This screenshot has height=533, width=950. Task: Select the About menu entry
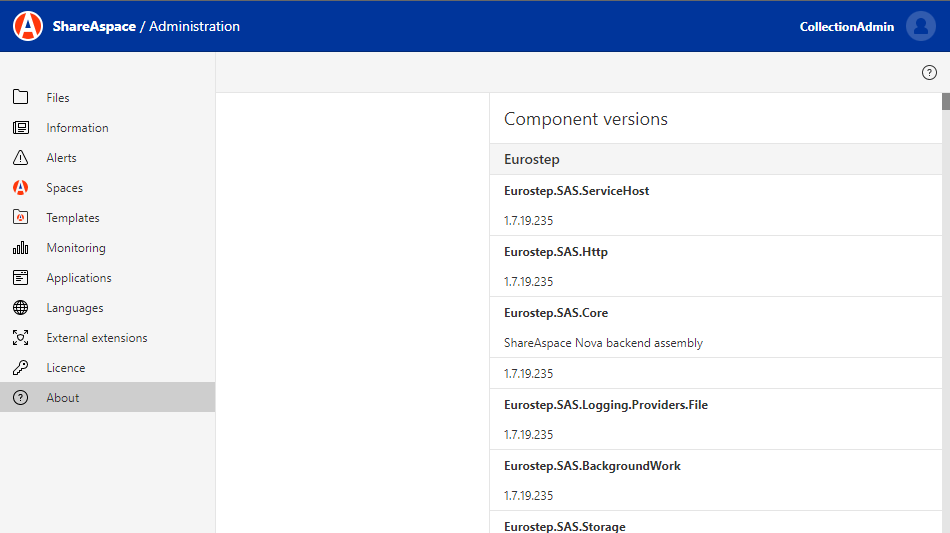[63, 398]
